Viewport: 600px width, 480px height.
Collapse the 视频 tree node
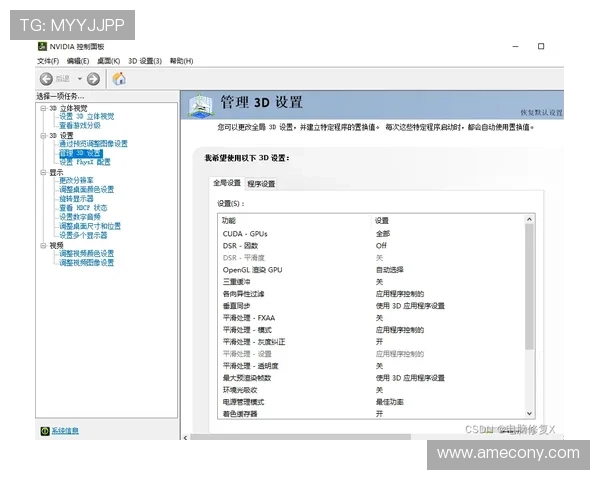[43, 245]
